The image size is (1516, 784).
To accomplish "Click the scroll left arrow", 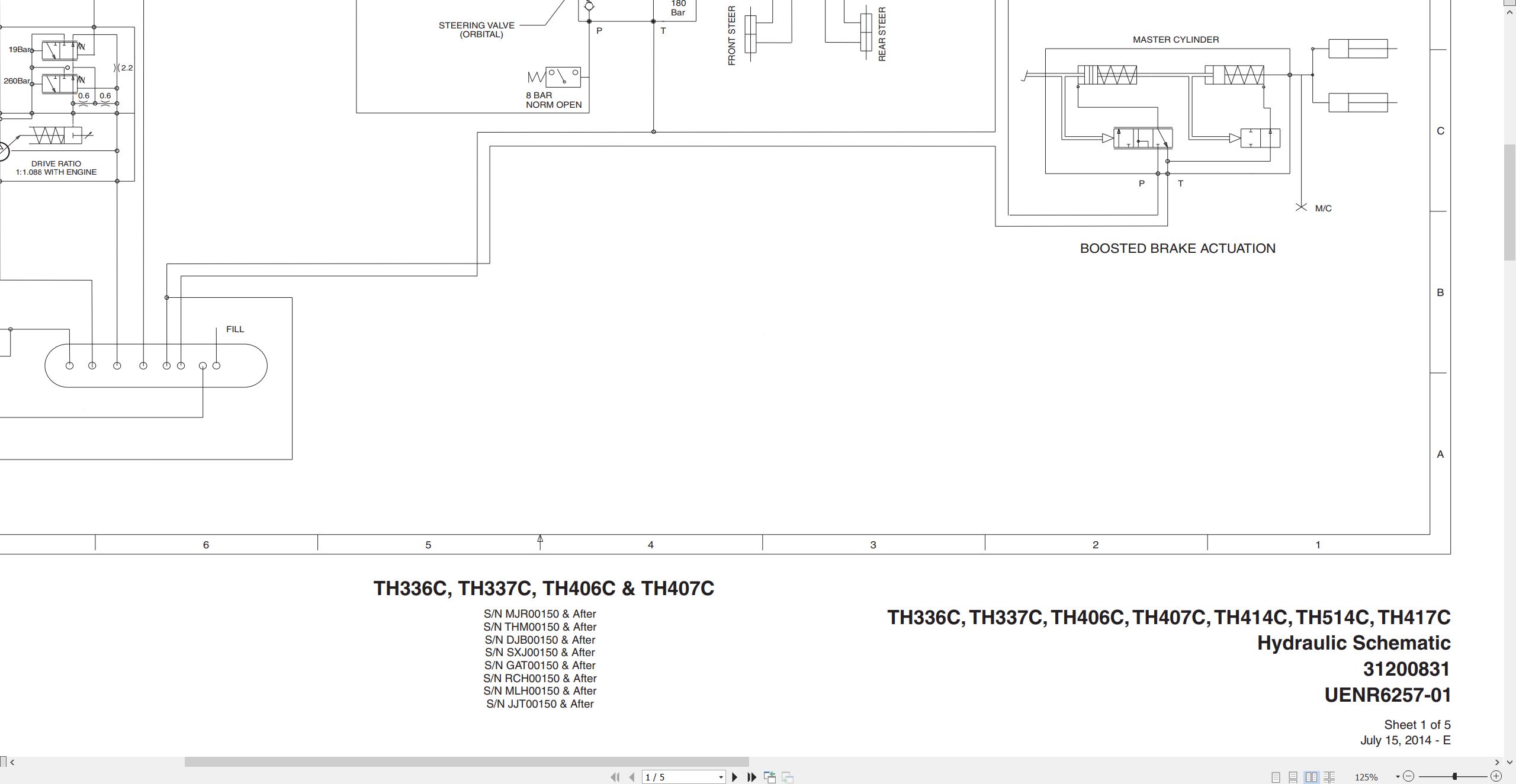I will [12, 762].
